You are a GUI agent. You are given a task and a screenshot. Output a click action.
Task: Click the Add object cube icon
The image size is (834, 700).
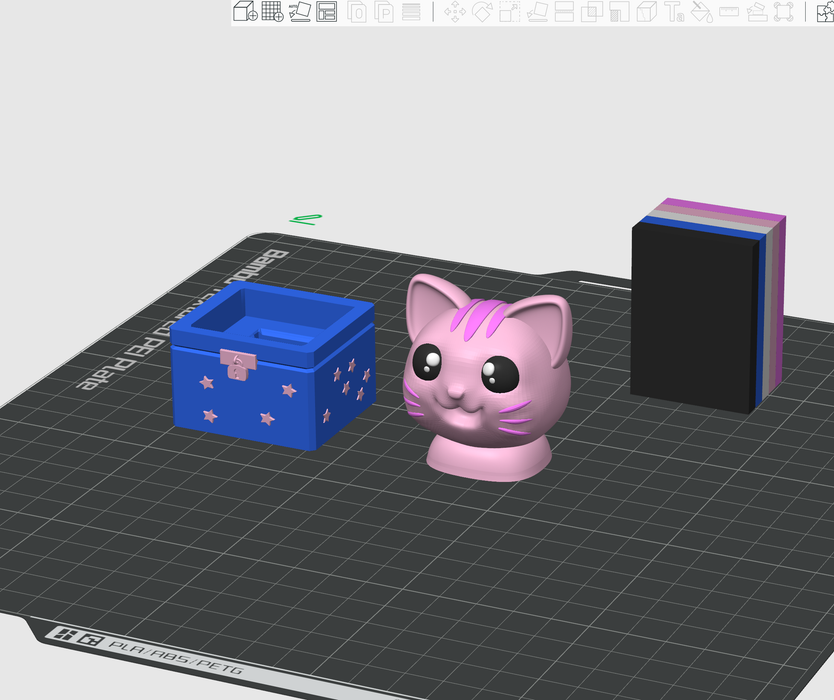pos(245,12)
